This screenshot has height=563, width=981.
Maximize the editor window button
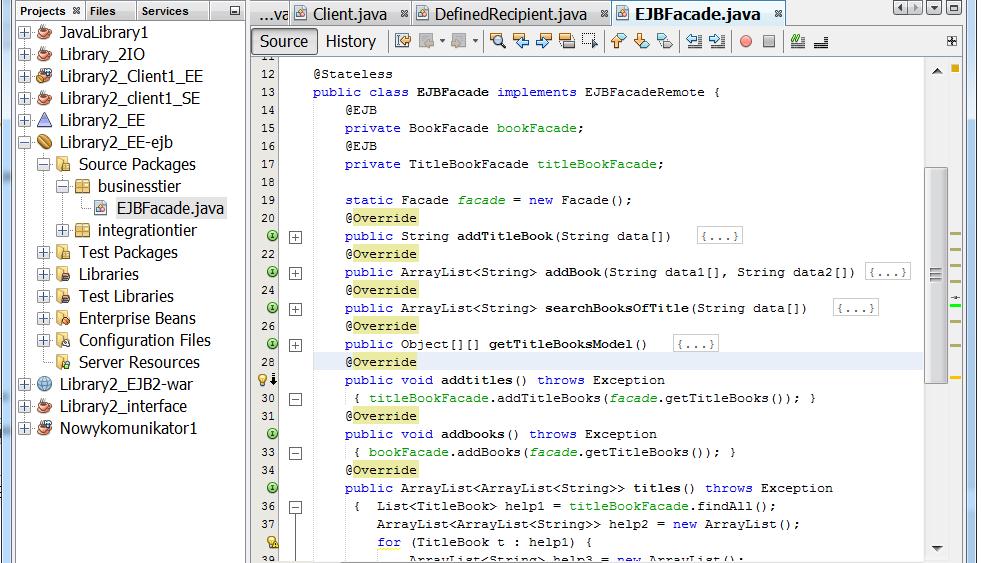pyautogui.click(x=953, y=8)
